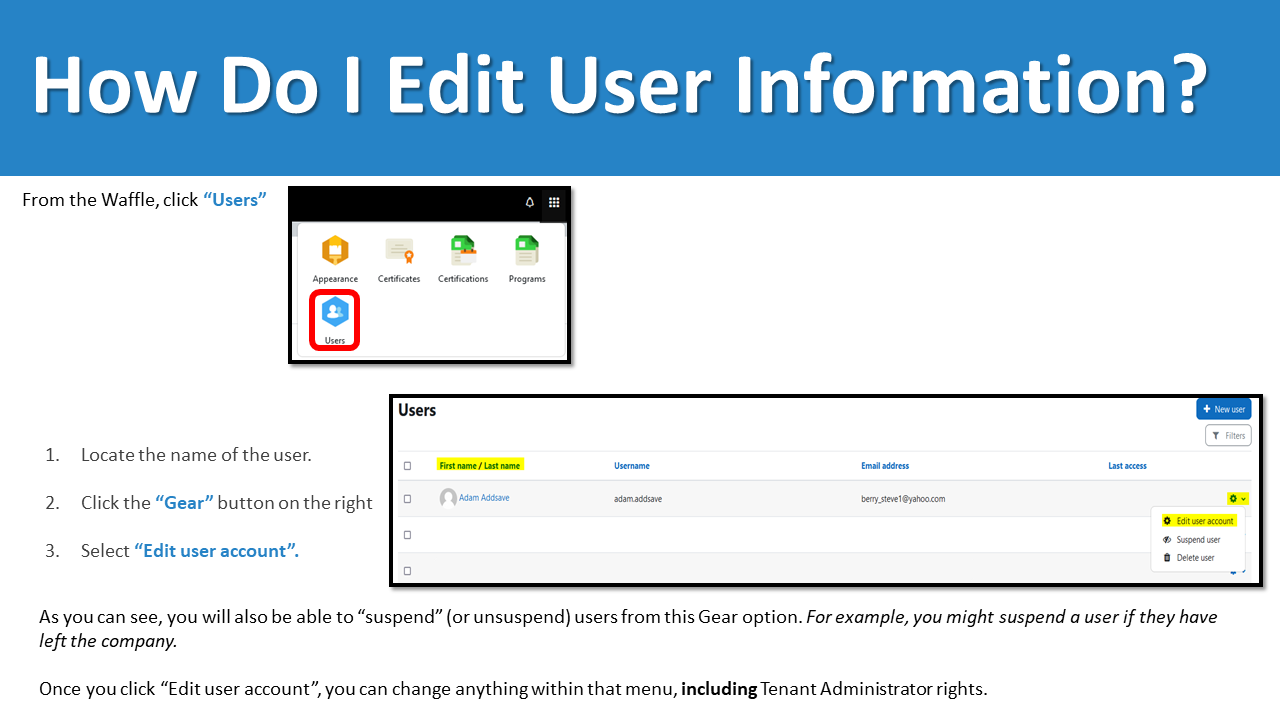Image resolution: width=1280 pixels, height=720 pixels.
Task: Open the notification bell icon
Action: tap(529, 202)
